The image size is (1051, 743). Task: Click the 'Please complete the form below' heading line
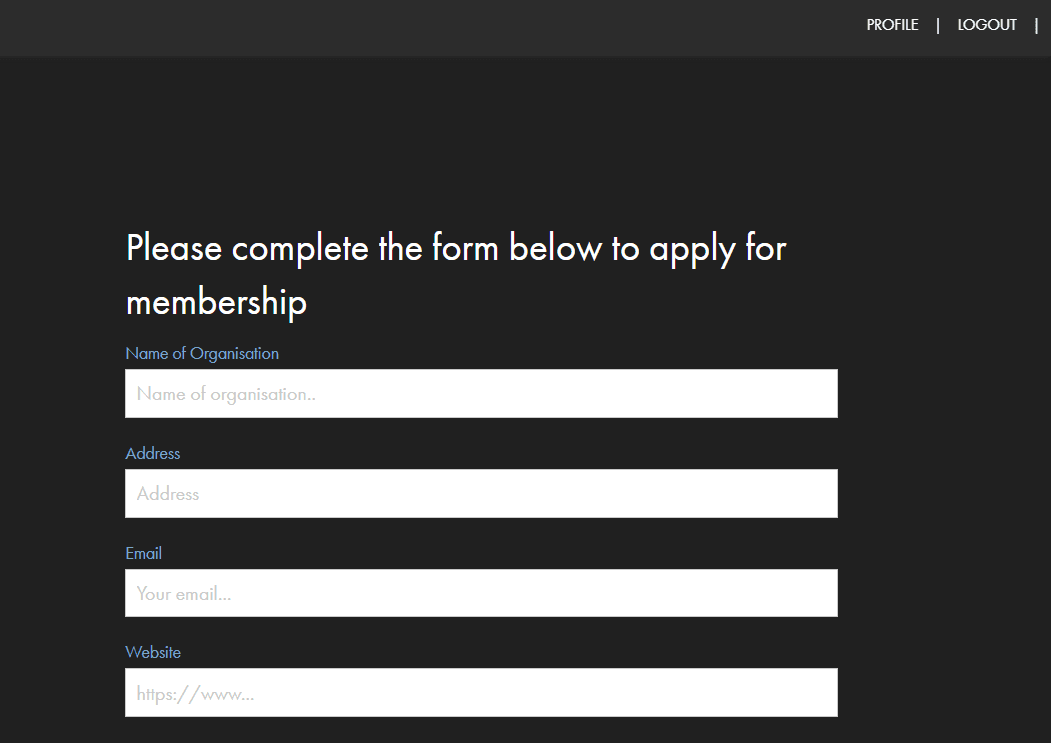click(456, 248)
